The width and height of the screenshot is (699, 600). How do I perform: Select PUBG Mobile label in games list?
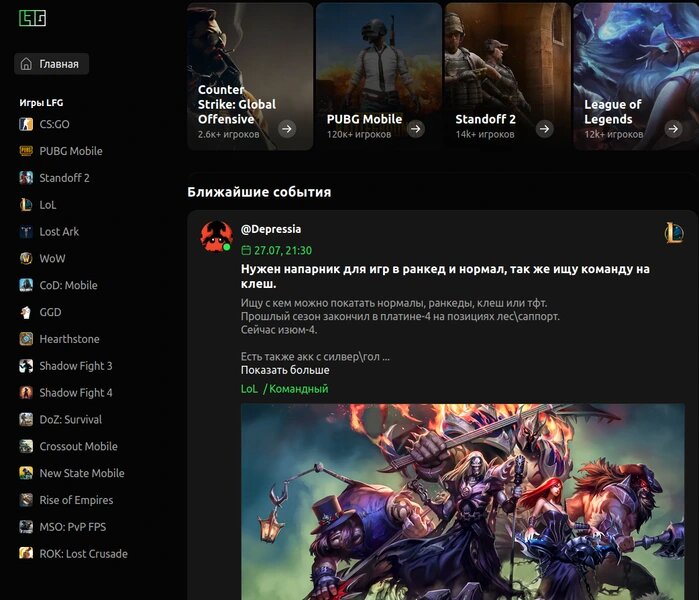pos(71,151)
